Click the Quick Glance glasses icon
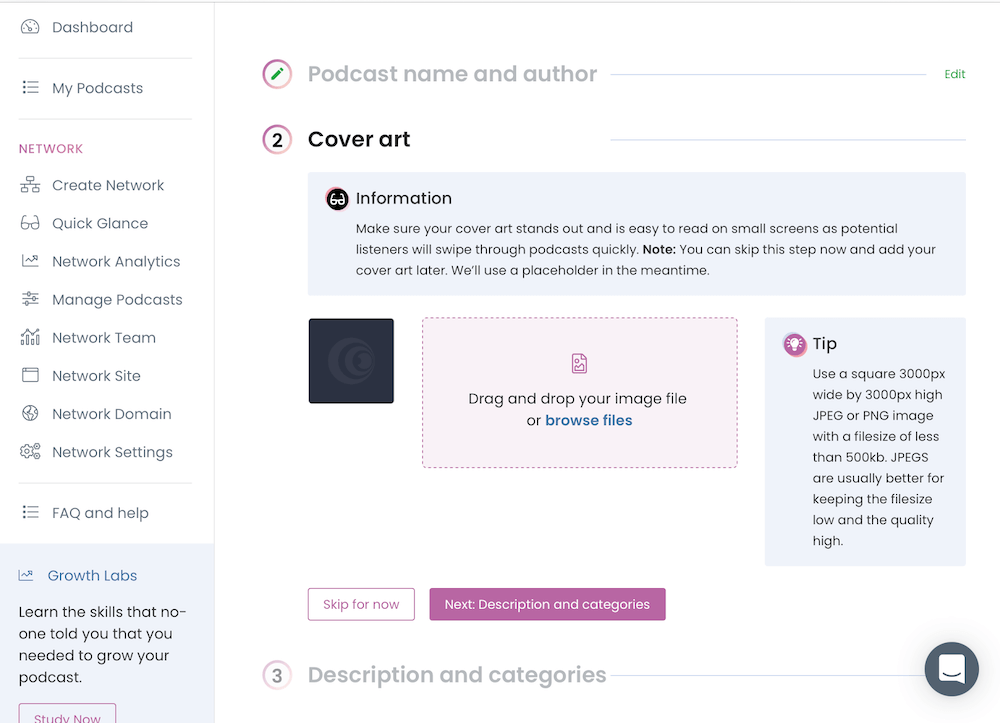Screen dimensions: 1000x723 (x=30, y=223)
